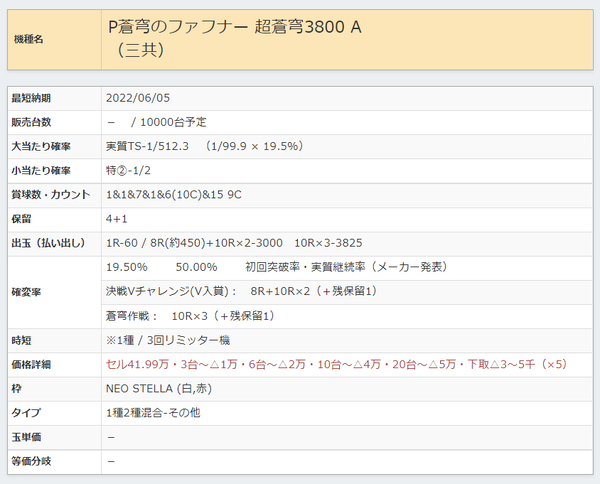Screen dimensions: 600x484
Task: Select the 保留 row label
Action: 21,219
